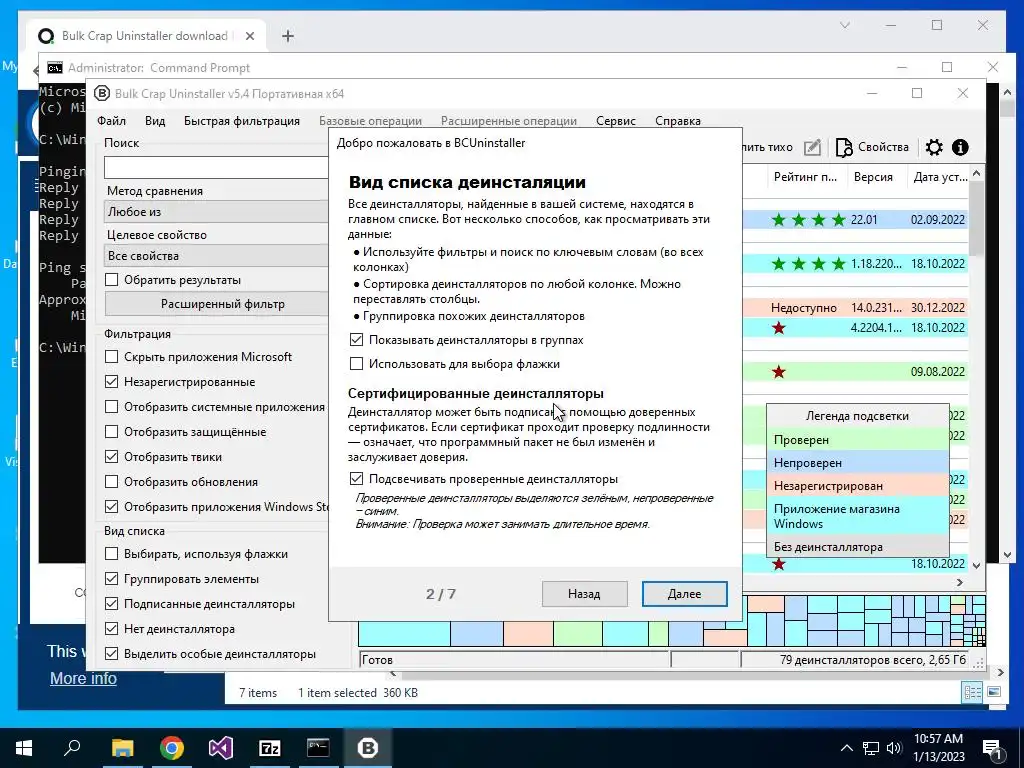The width and height of the screenshot is (1024, 768).
Task: Open the notification center icon
Action: click(993, 748)
